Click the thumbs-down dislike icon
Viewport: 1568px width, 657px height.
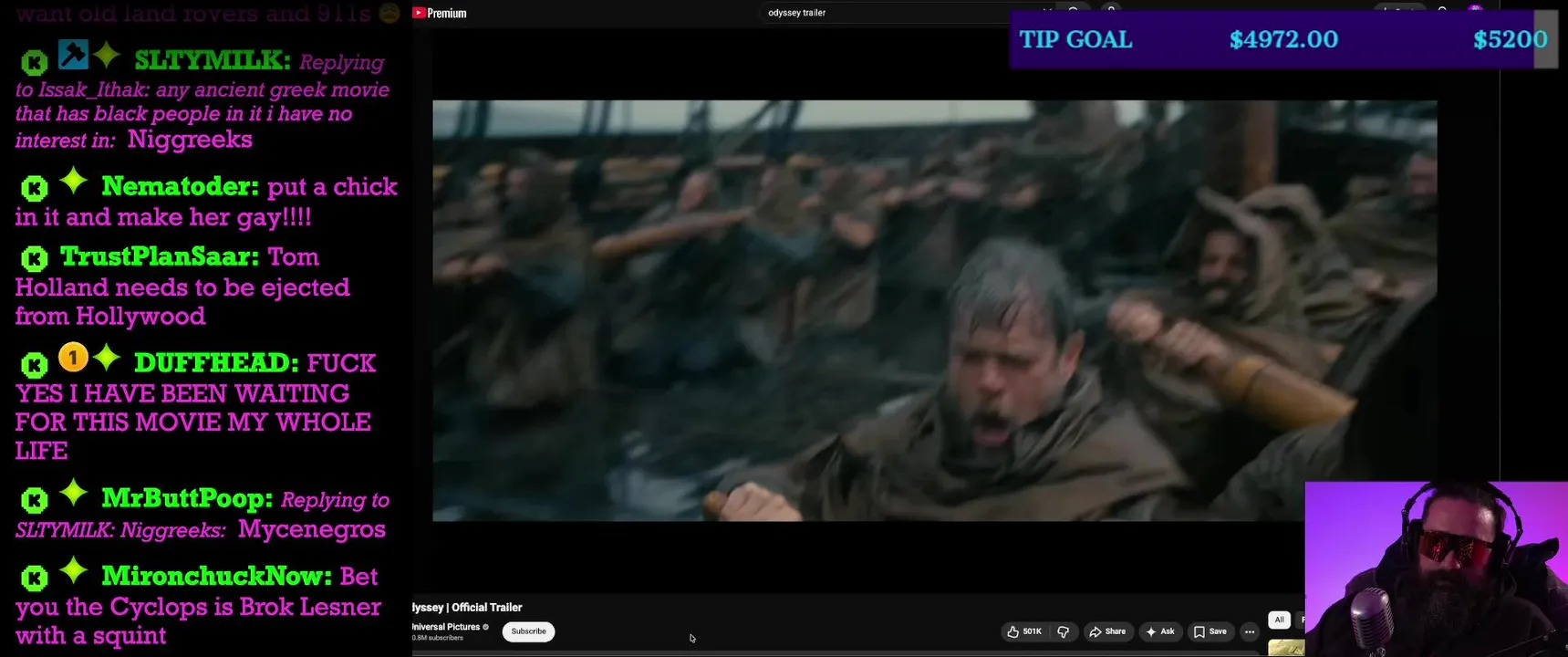[1063, 631]
